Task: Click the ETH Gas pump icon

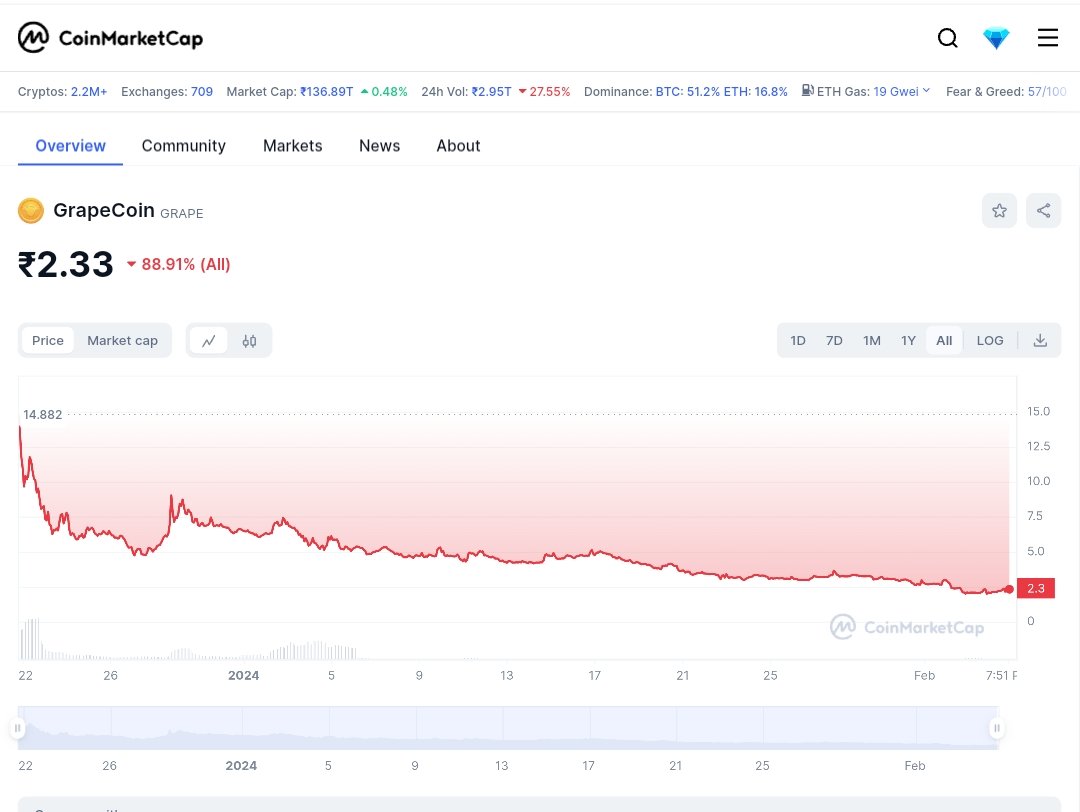Action: (807, 91)
